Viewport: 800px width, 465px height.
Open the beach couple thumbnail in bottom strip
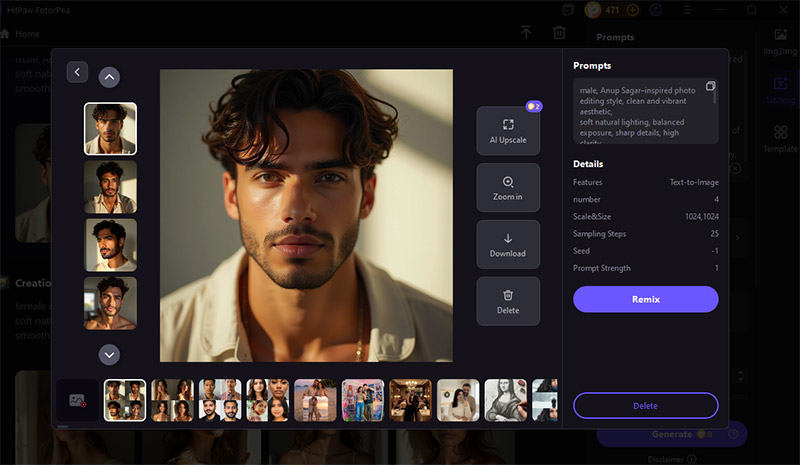point(315,400)
